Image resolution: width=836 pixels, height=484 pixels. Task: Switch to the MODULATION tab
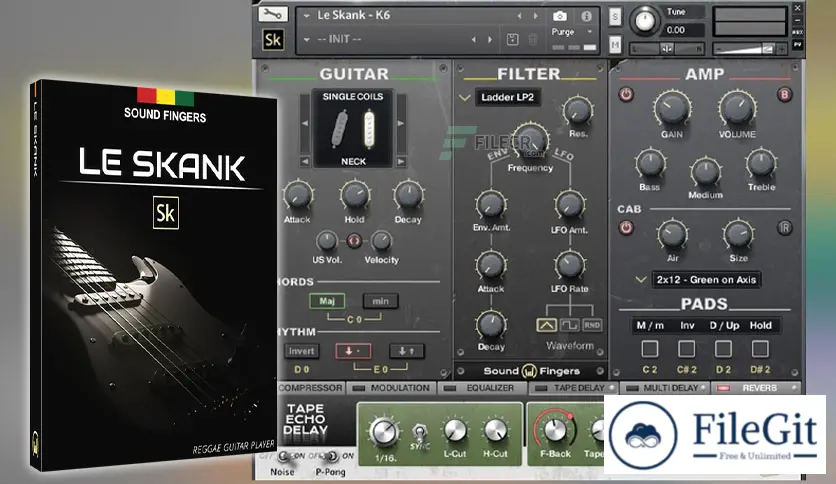tap(392, 388)
